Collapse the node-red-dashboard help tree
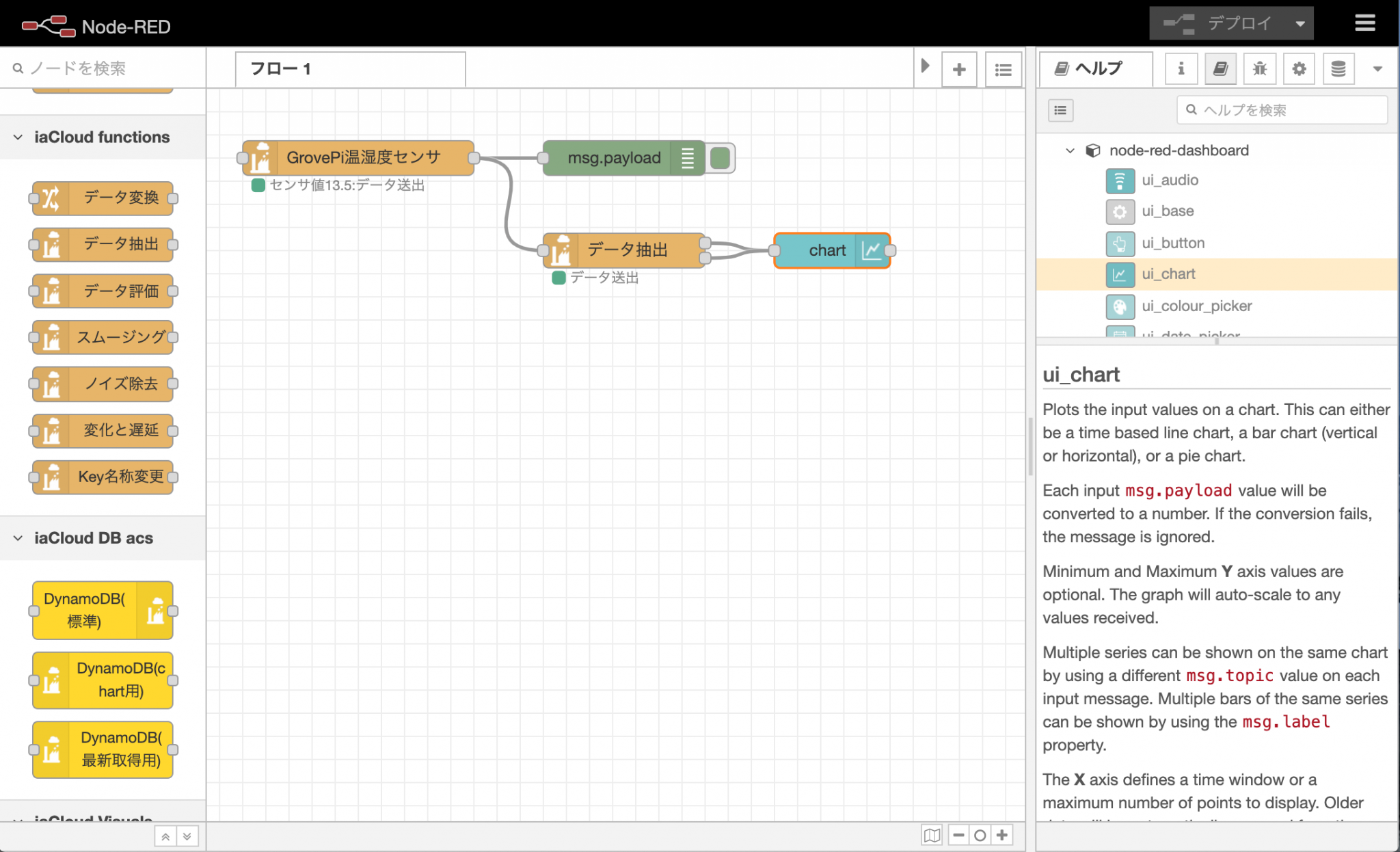This screenshot has width=1400, height=852. point(1070,150)
